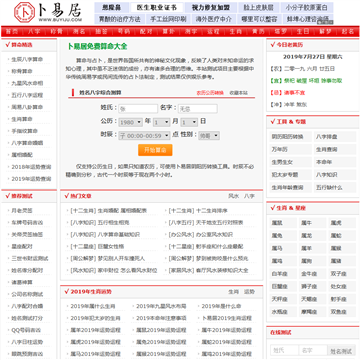Select the 黄历 nav item
Screen dimensions: 360x360
point(258,32)
